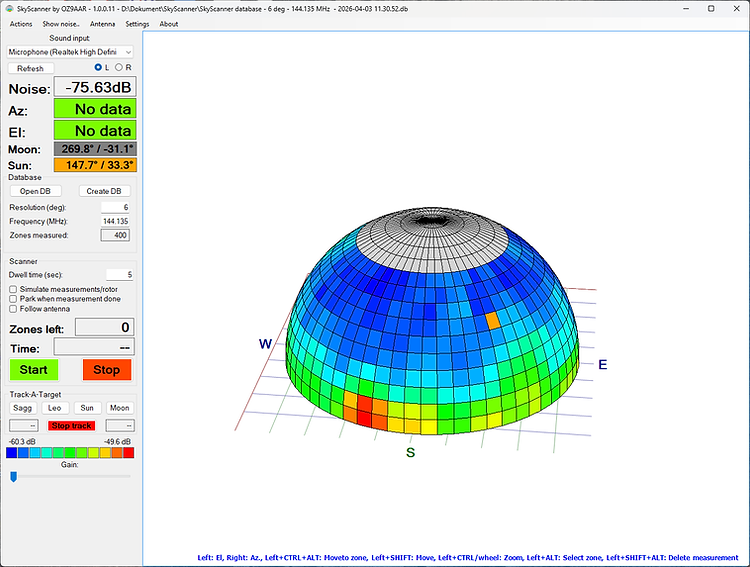
Task: Click the Stop track button
Action: [72, 425]
